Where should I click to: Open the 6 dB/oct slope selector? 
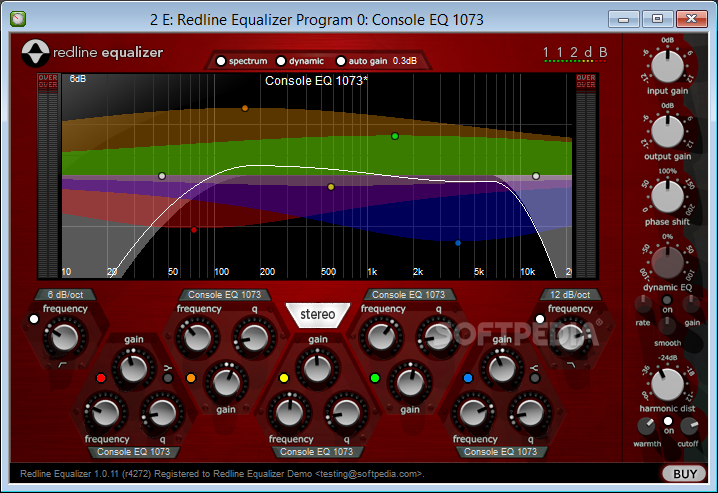click(65, 295)
